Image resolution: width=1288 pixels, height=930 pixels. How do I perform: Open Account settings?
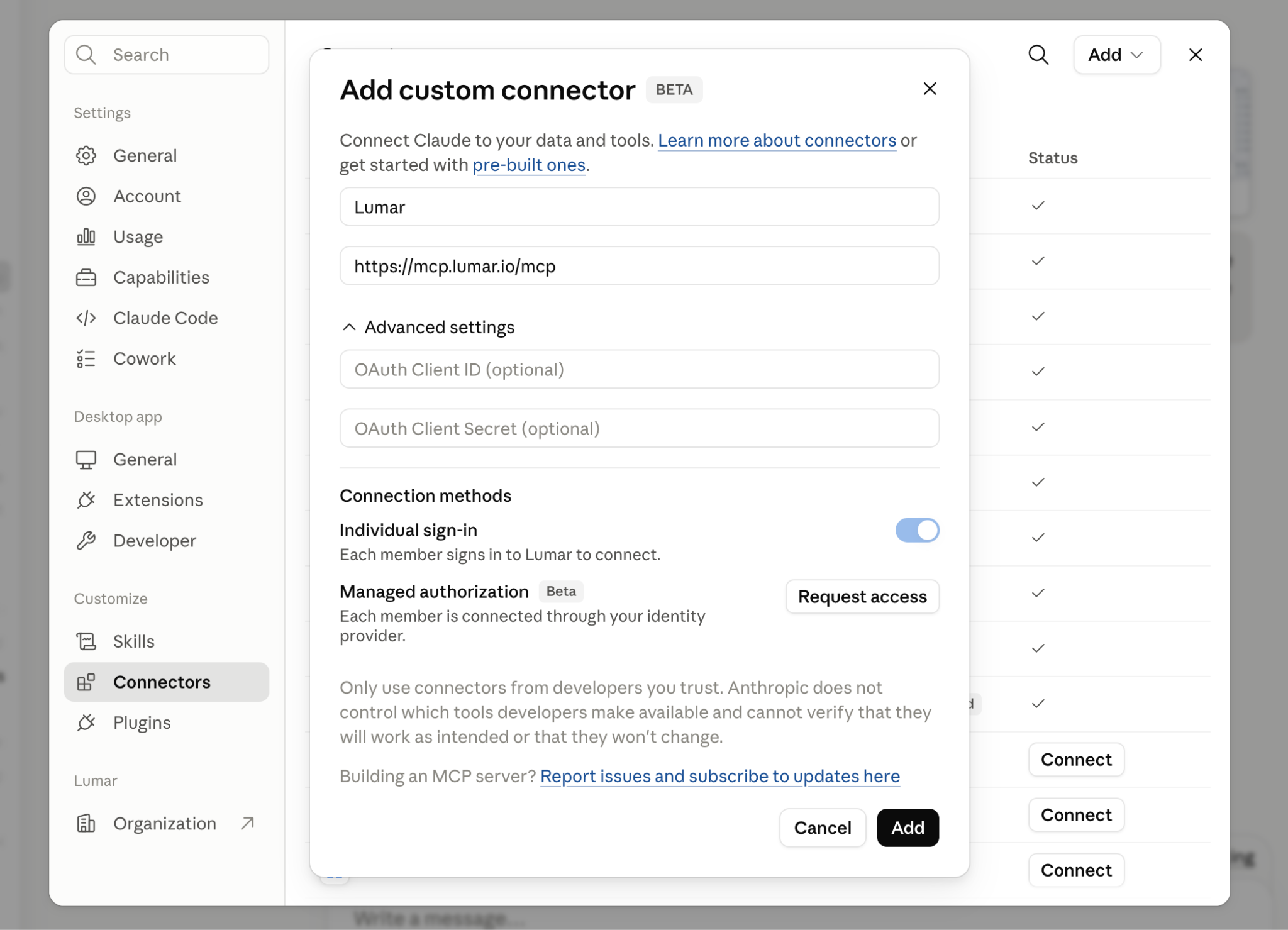click(x=167, y=196)
